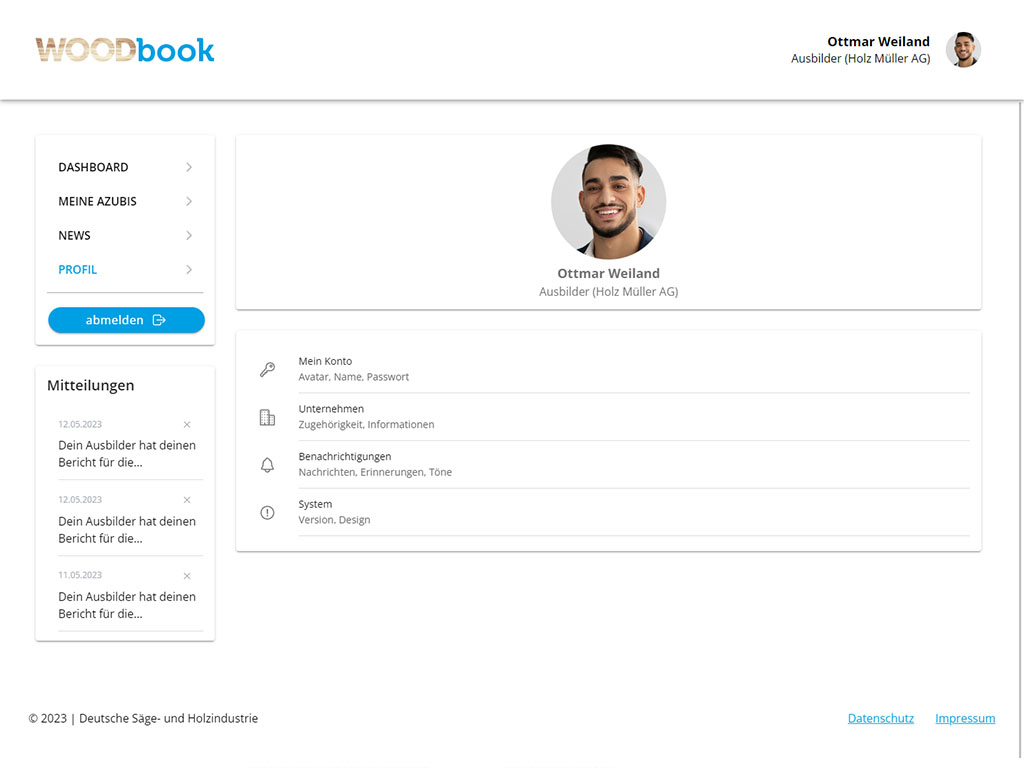The width and height of the screenshot is (1024, 768).
Task: Open the Dashboard menu item
Action: click(125, 167)
